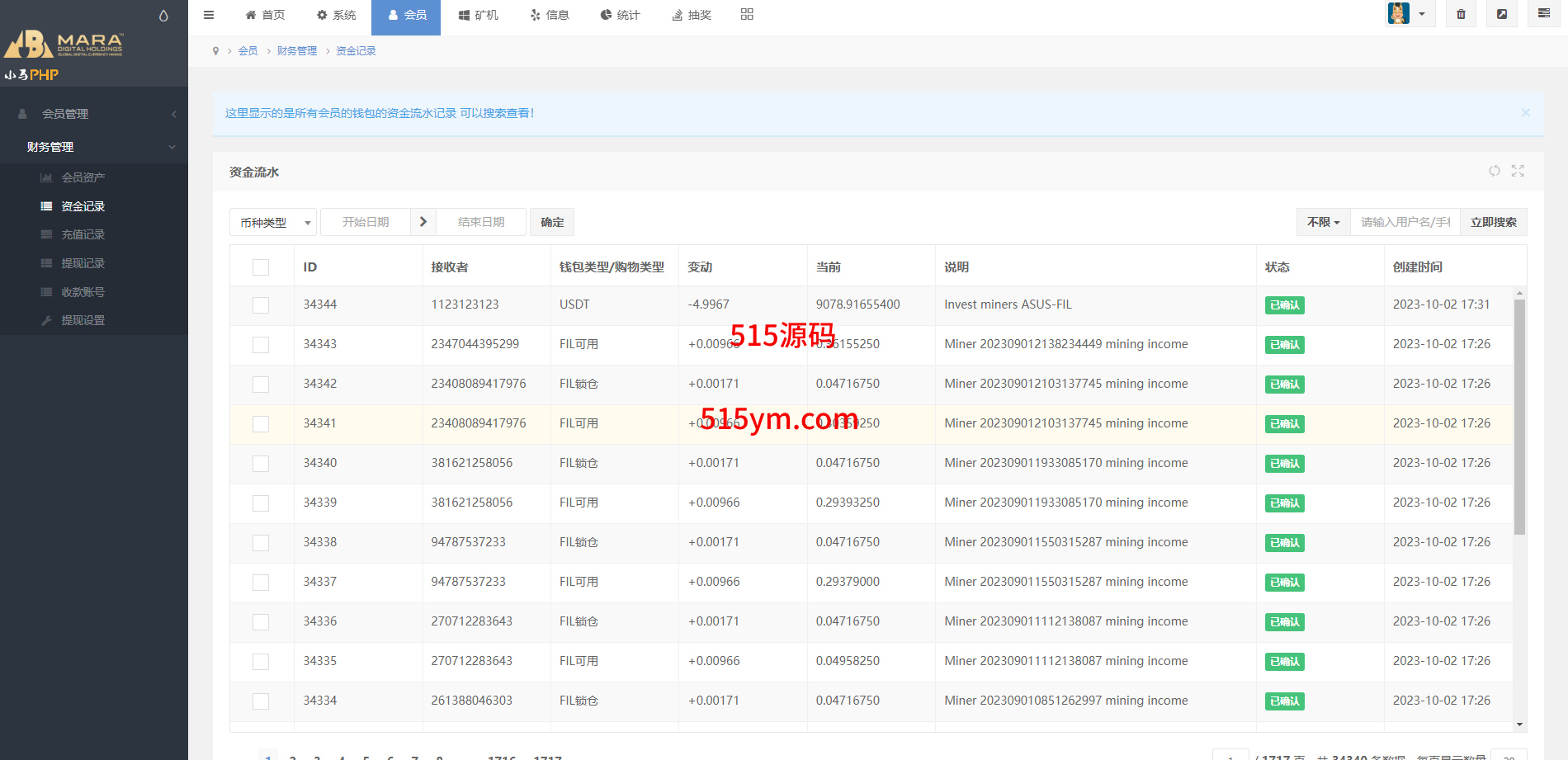Click the water drop theme icon
Screen dimensions: 1568x760
pos(163,16)
